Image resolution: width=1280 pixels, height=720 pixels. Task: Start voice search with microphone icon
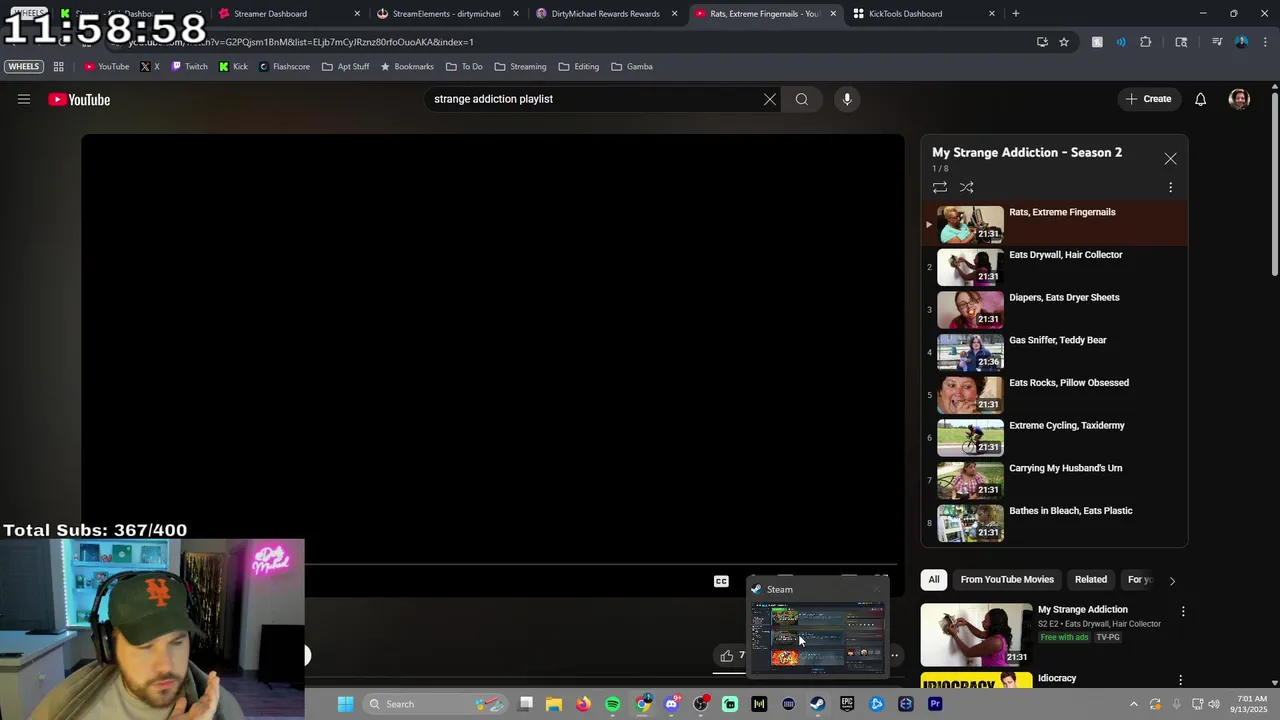point(847,99)
